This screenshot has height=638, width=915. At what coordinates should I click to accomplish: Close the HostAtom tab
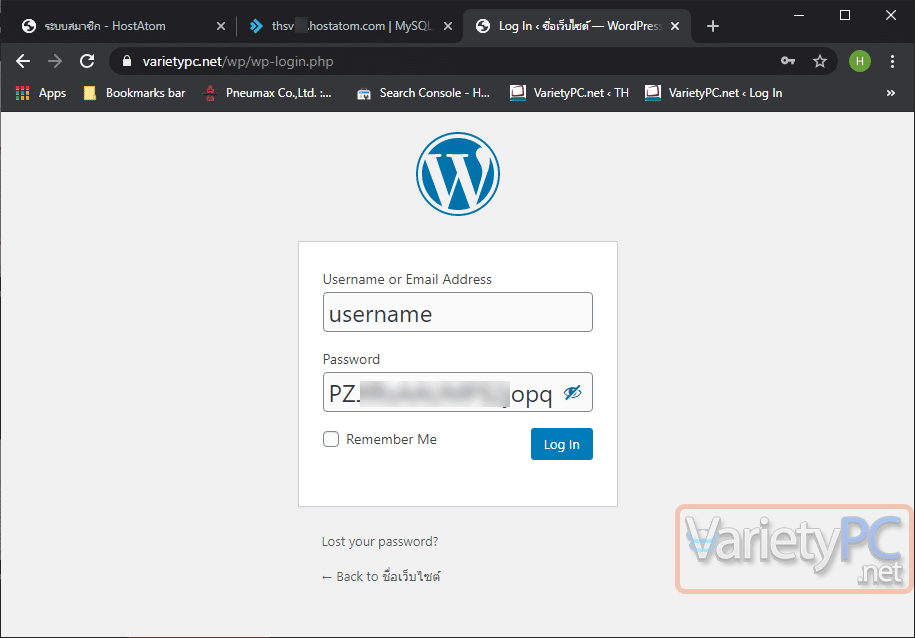pos(221,26)
